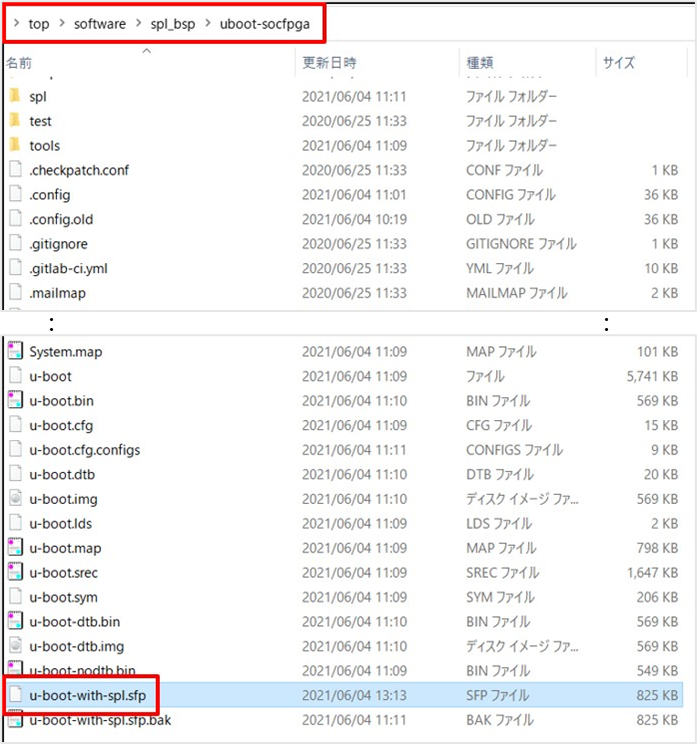Select the u-boot.srec file icon
Screen dimensions: 697x744
pyautogui.click(x=15, y=572)
